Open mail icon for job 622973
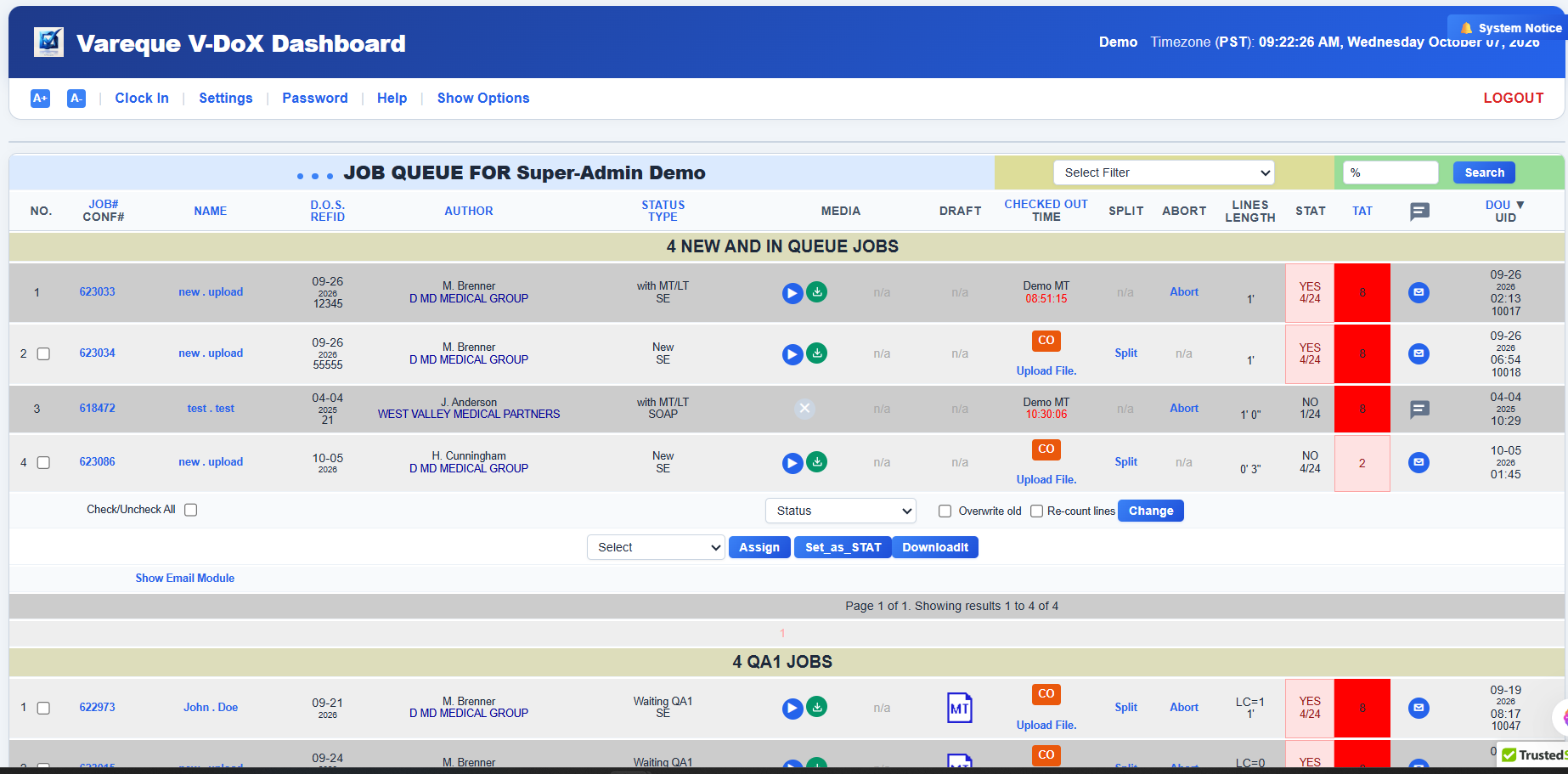This screenshot has height=774, width=1568. [1419, 708]
